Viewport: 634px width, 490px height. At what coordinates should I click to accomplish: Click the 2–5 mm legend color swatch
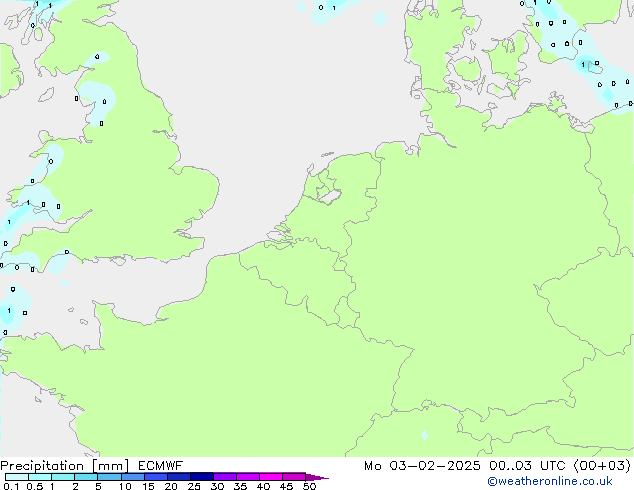pos(86,477)
